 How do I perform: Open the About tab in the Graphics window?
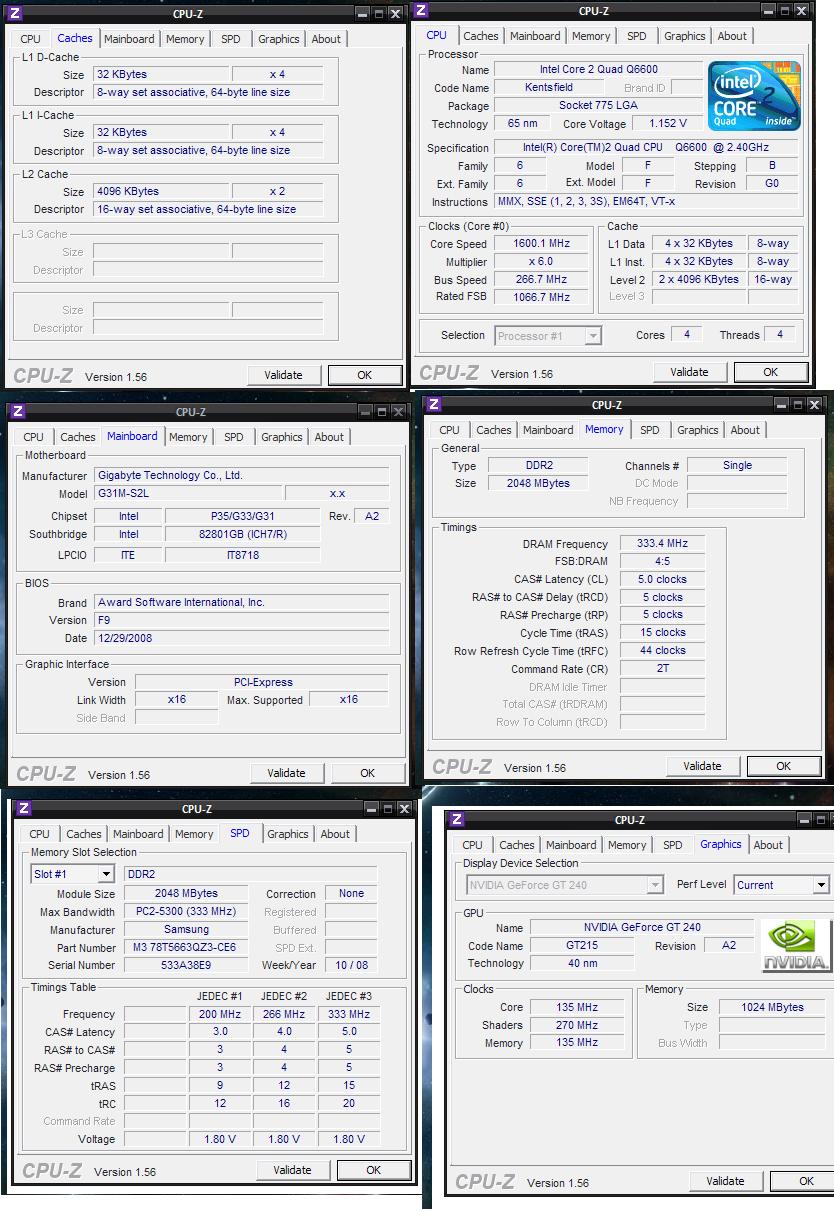(768, 845)
